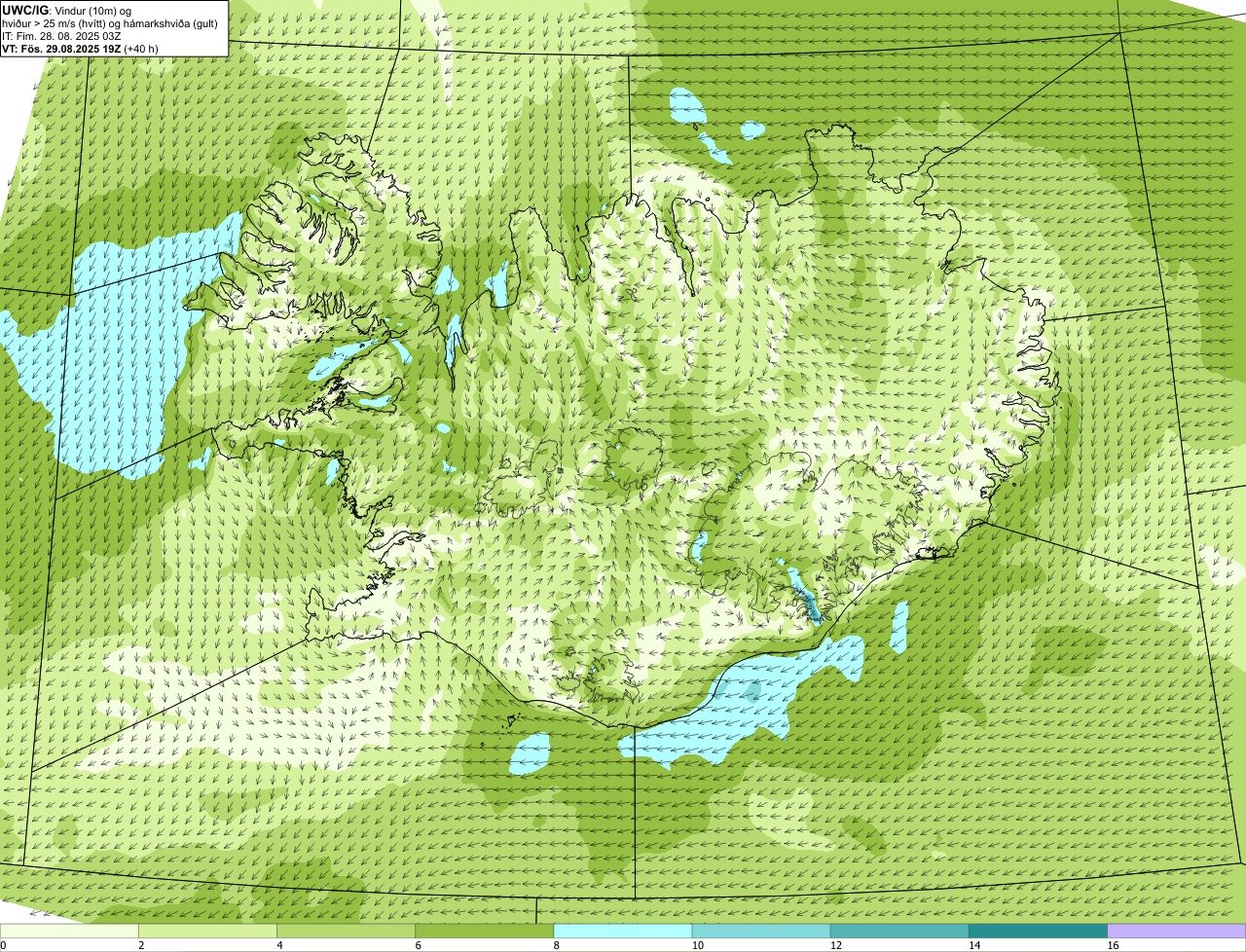Click the 12–14 teal legend segment
1246x952 pixels.
click(x=899, y=932)
